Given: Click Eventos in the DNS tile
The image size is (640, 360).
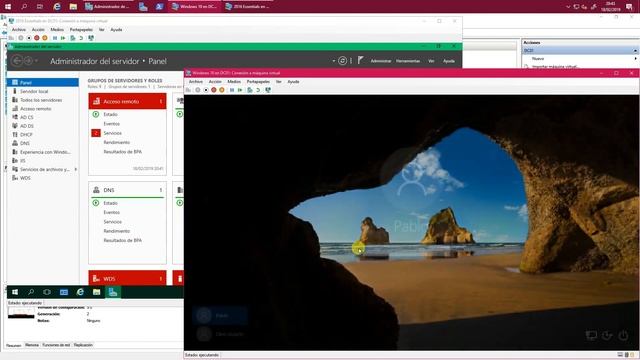Looking at the screenshot, I should [111, 212].
